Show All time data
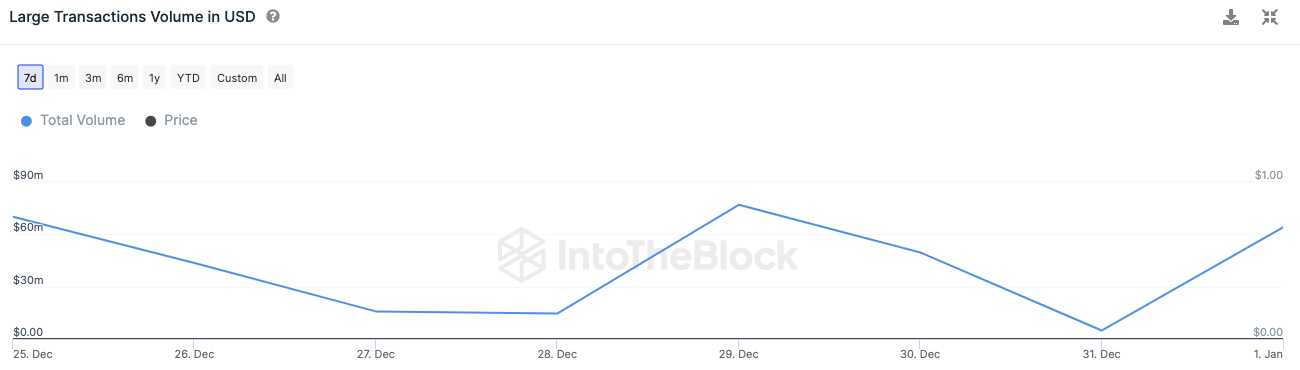This screenshot has width=1300, height=370. coord(280,78)
